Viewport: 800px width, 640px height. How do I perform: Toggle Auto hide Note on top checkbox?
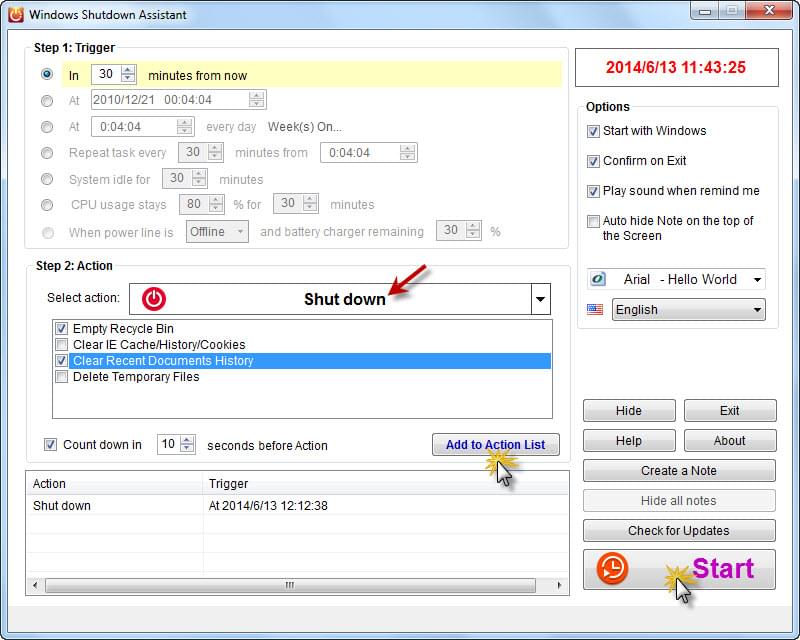tap(594, 221)
